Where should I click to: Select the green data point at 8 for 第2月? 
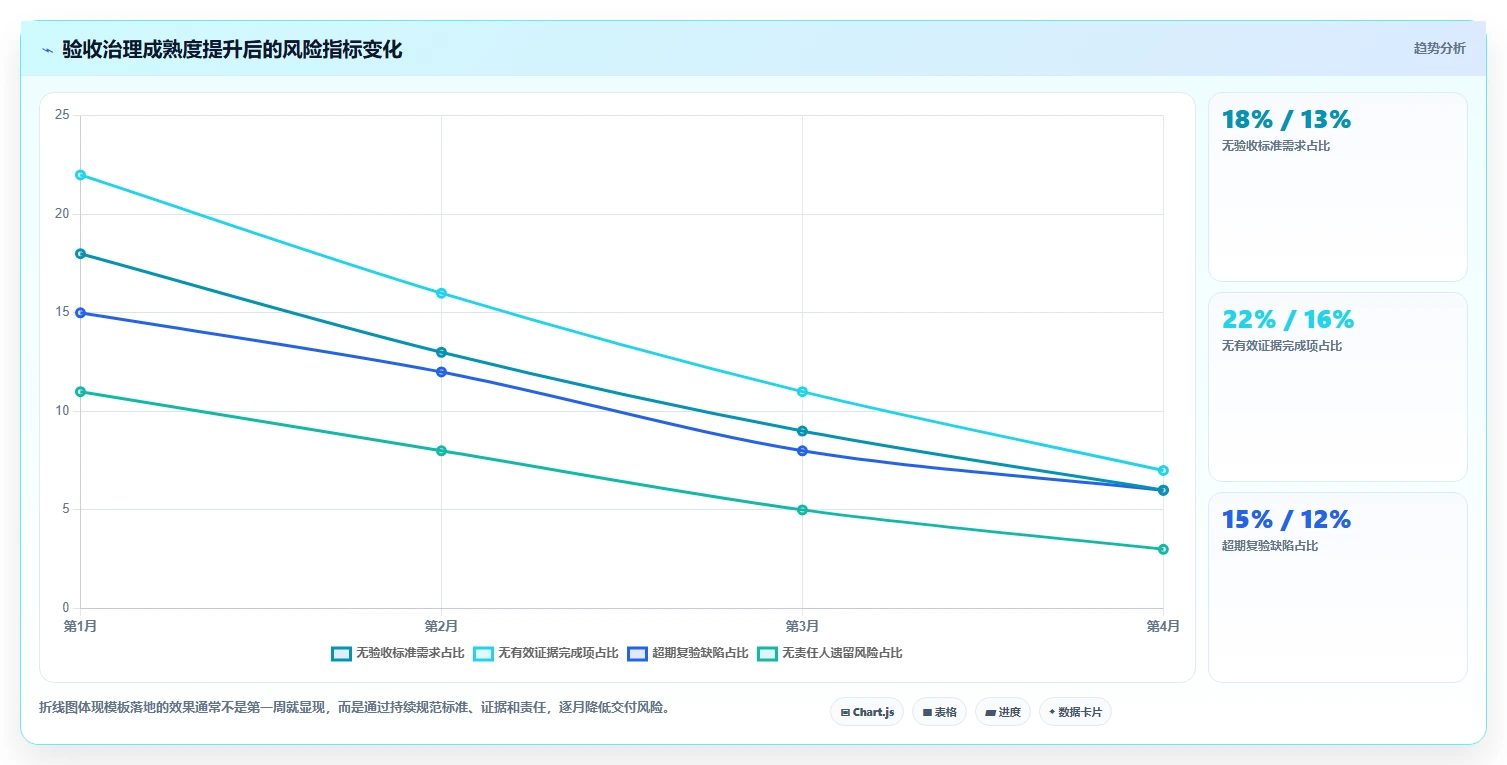click(441, 451)
